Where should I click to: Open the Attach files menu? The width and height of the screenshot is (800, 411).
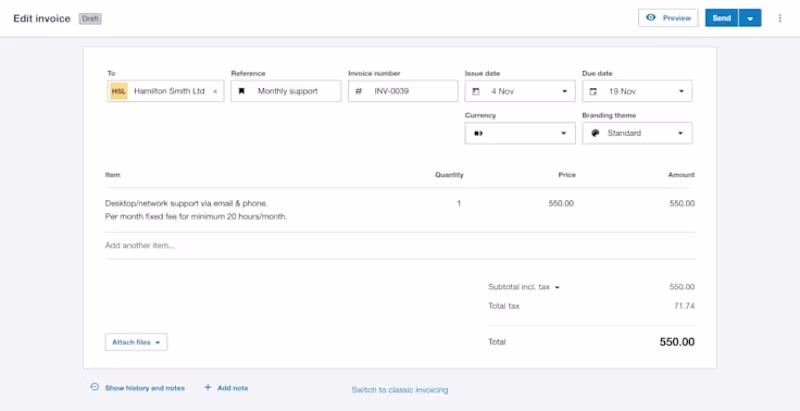click(136, 342)
